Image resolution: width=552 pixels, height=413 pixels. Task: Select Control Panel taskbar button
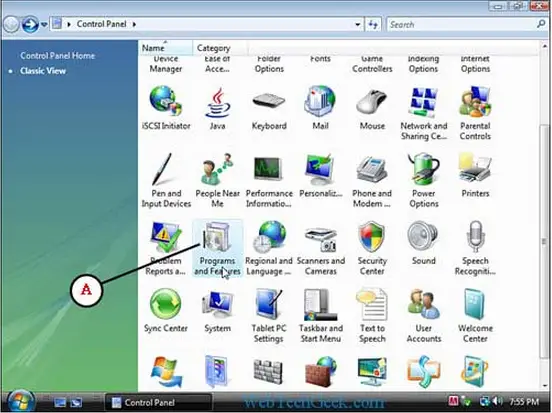(158, 402)
